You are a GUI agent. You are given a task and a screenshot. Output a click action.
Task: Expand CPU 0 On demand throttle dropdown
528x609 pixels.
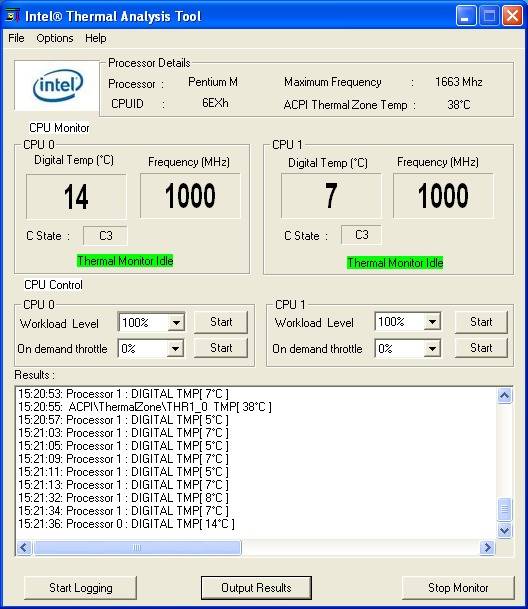(175, 348)
